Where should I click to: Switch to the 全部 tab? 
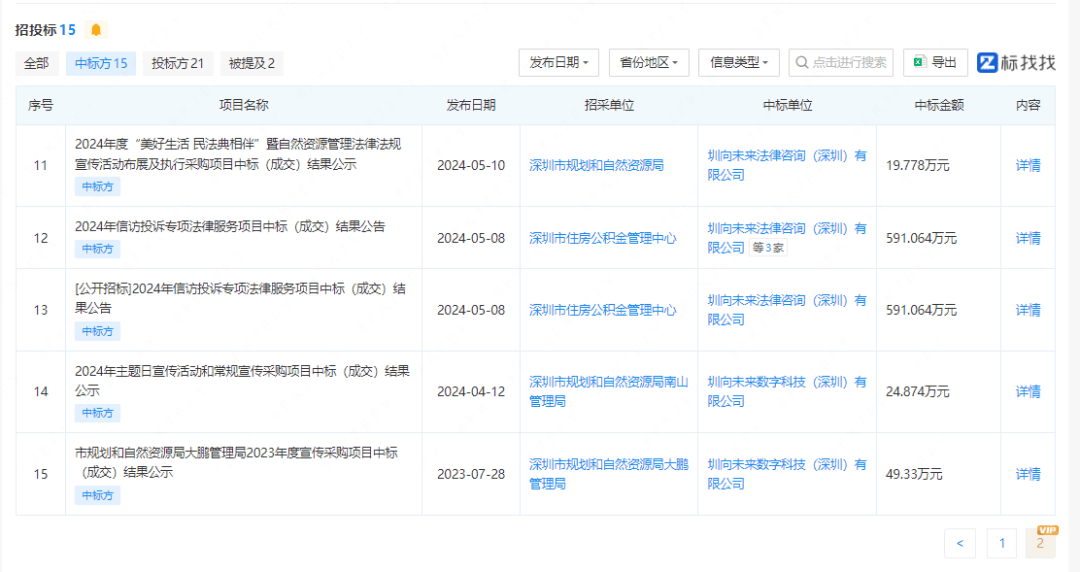(x=36, y=63)
